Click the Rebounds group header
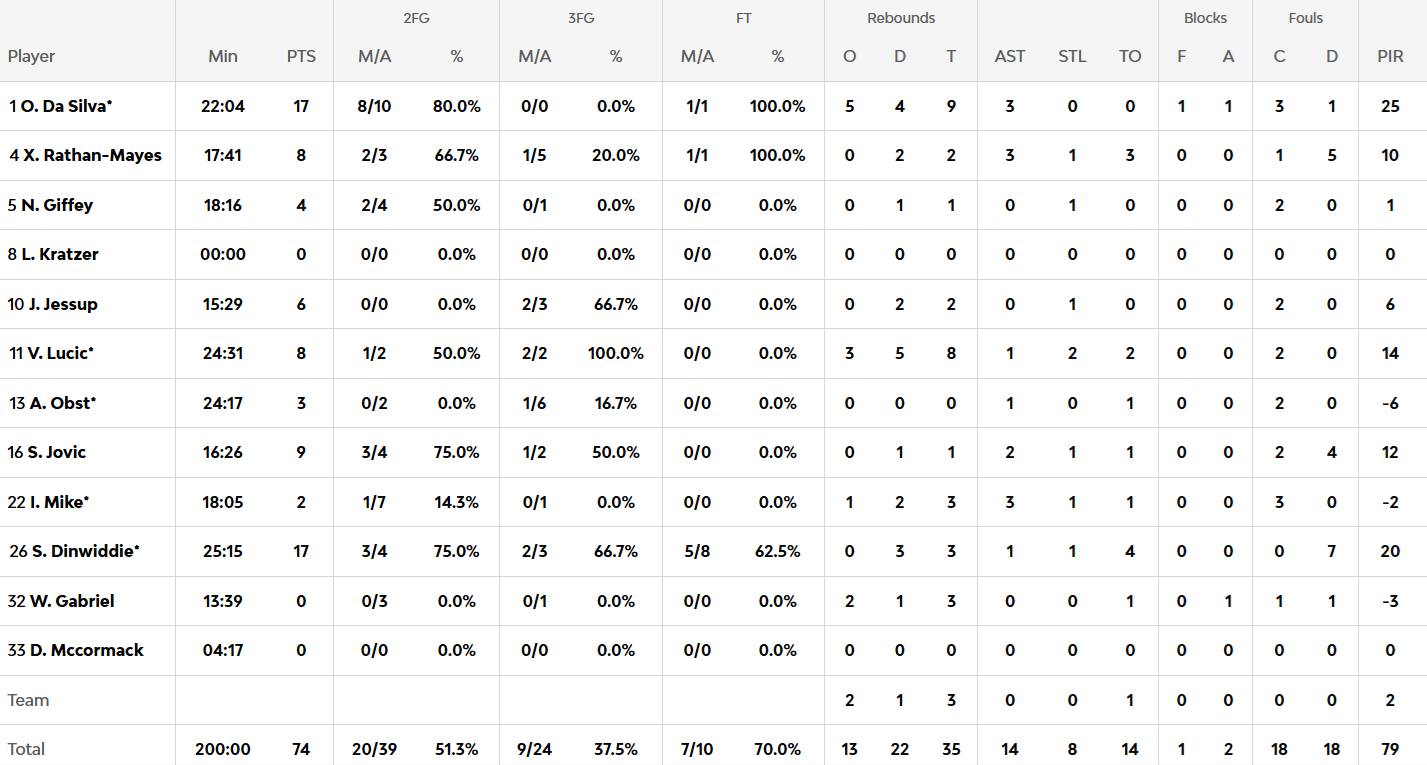 (x=901, y=18)
